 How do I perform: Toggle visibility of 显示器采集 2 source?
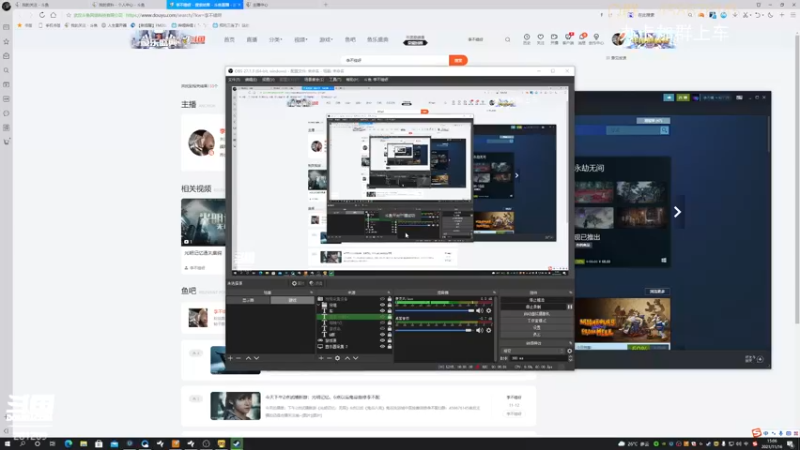click(x=382, y=346)
